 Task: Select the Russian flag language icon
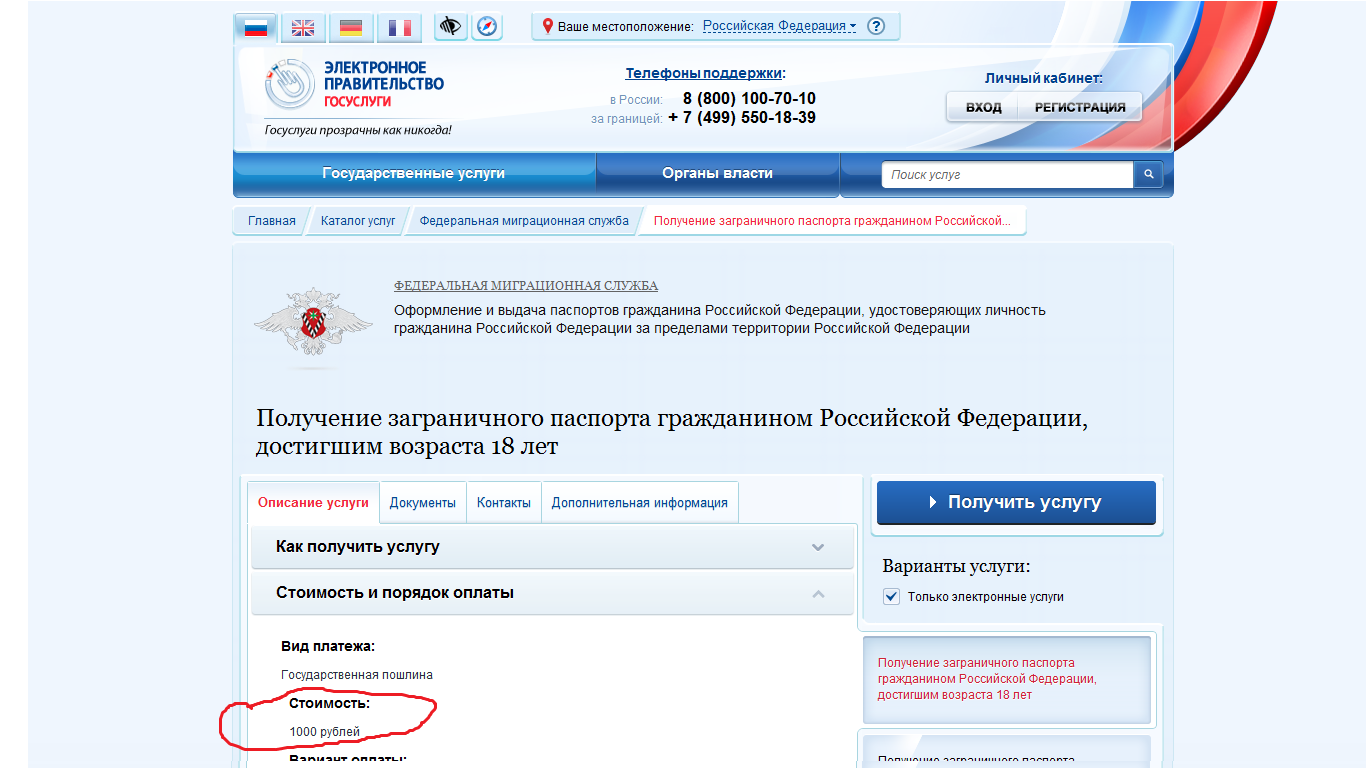[x=256, y=28]
